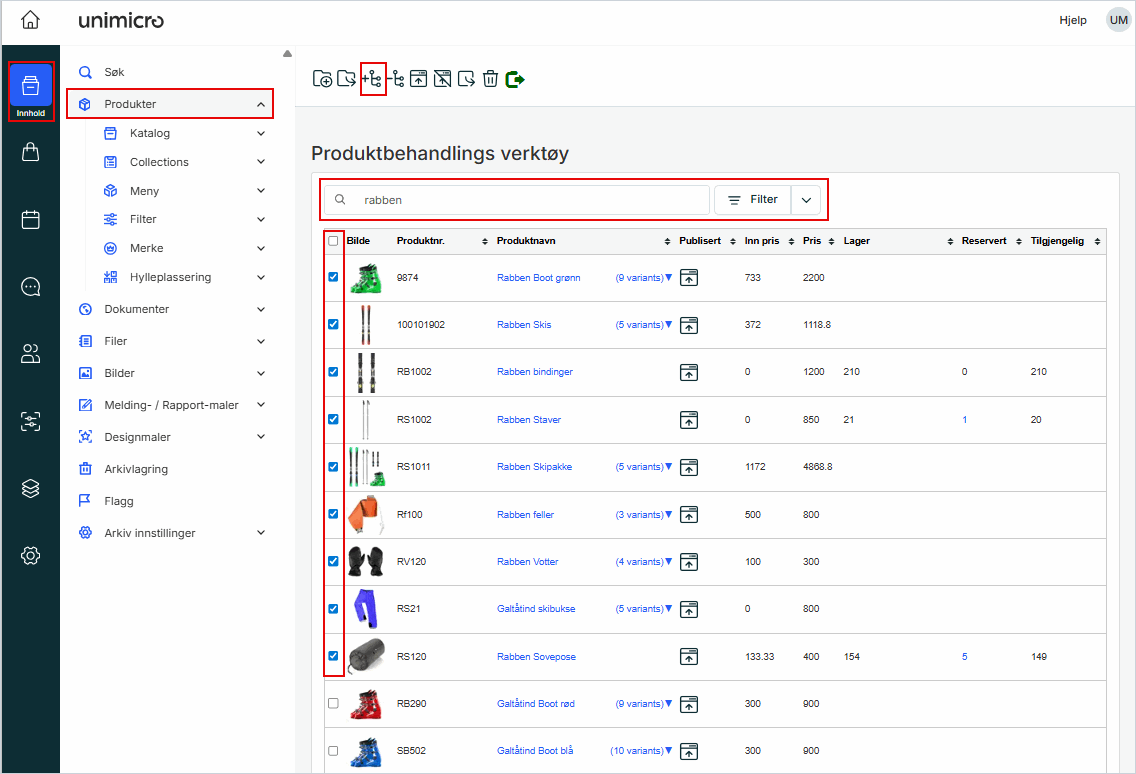Viewport: 1136px width, 774px height.
Task: Click the Rabben Votter mittens thumbnail
Action: tap(366, 562)
